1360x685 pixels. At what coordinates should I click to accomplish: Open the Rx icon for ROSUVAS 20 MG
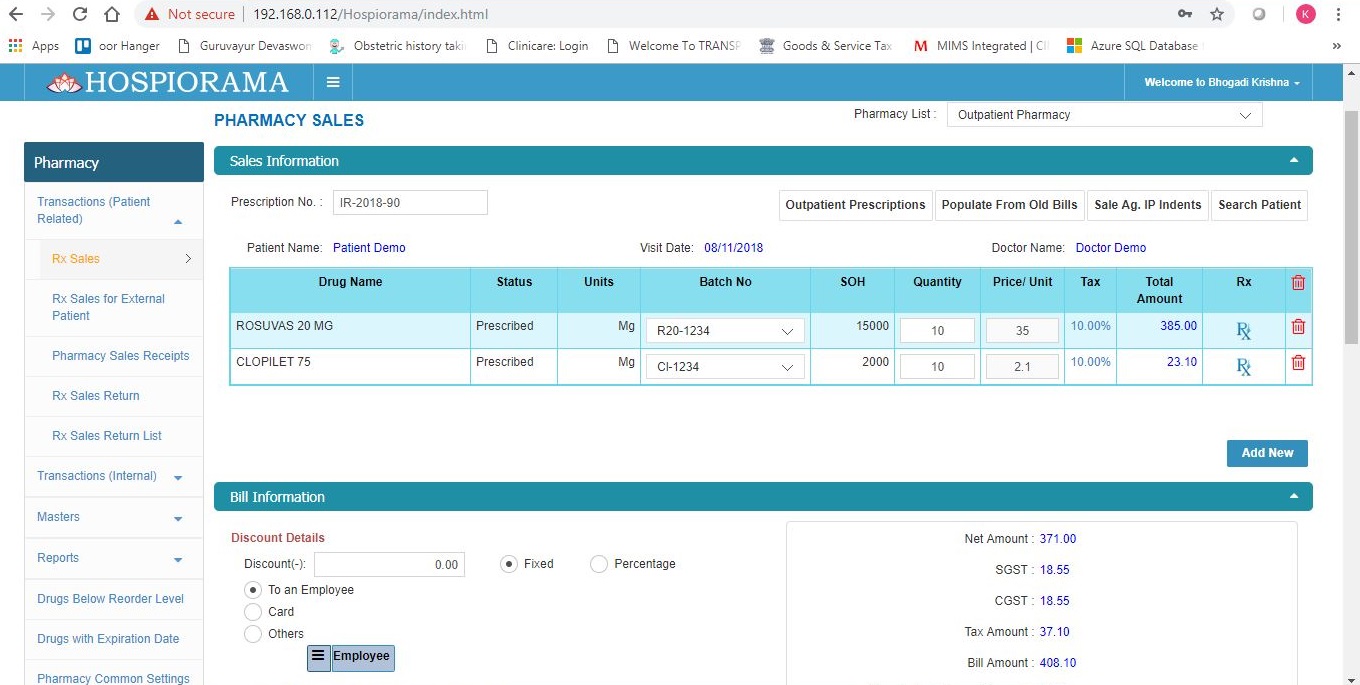(1243, 330)
